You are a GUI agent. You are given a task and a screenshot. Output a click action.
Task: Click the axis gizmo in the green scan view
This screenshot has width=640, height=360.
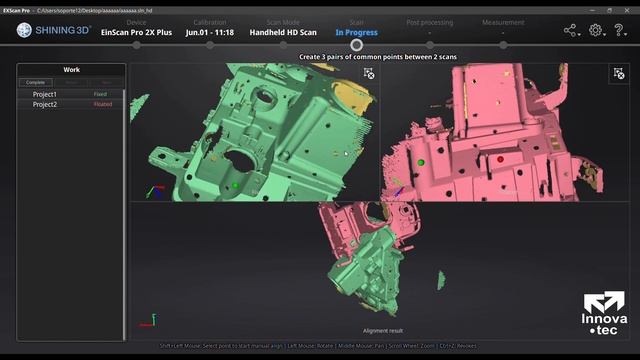[156, 191]
